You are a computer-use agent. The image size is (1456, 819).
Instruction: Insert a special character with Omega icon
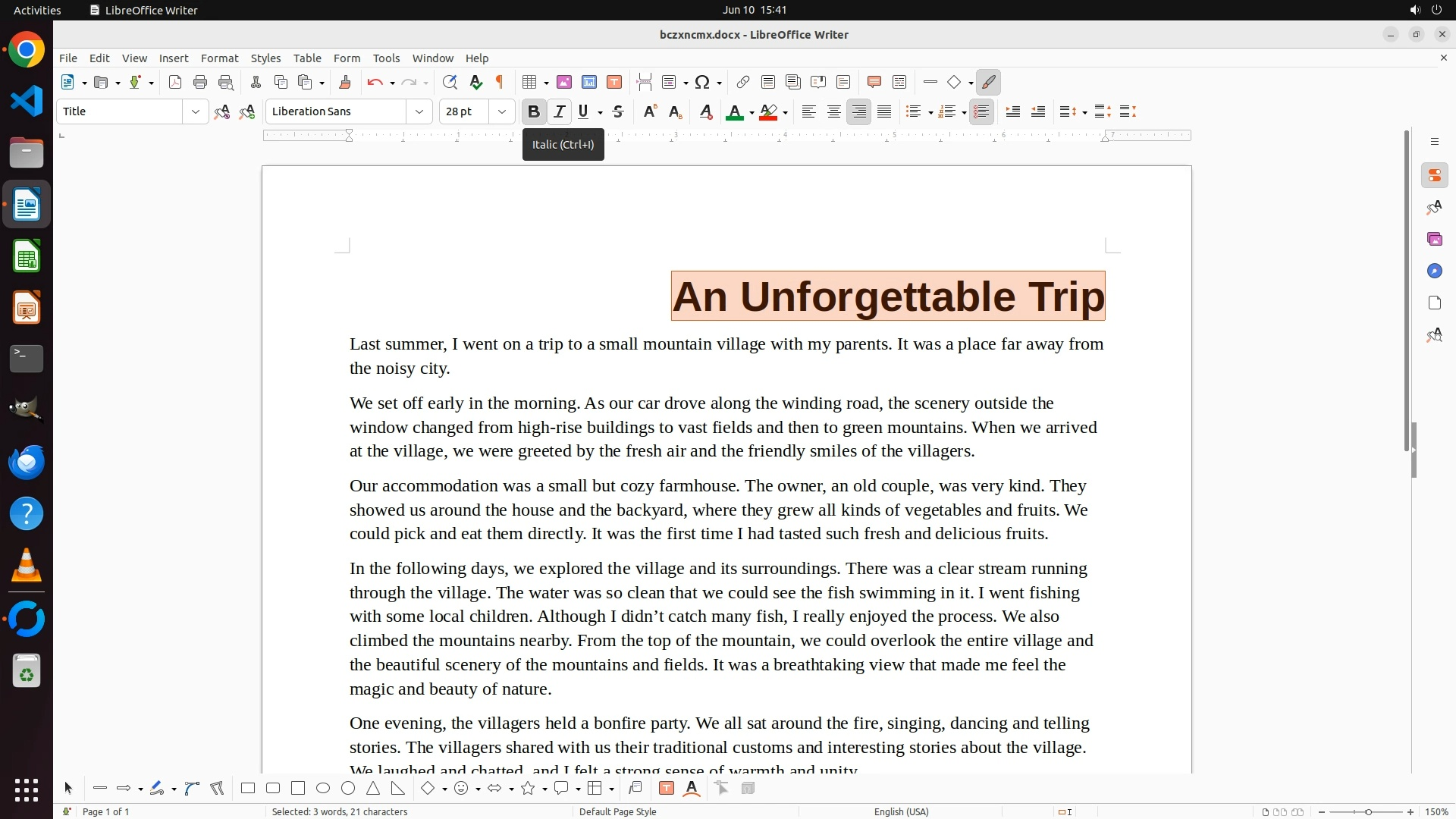tap(702, 83)
